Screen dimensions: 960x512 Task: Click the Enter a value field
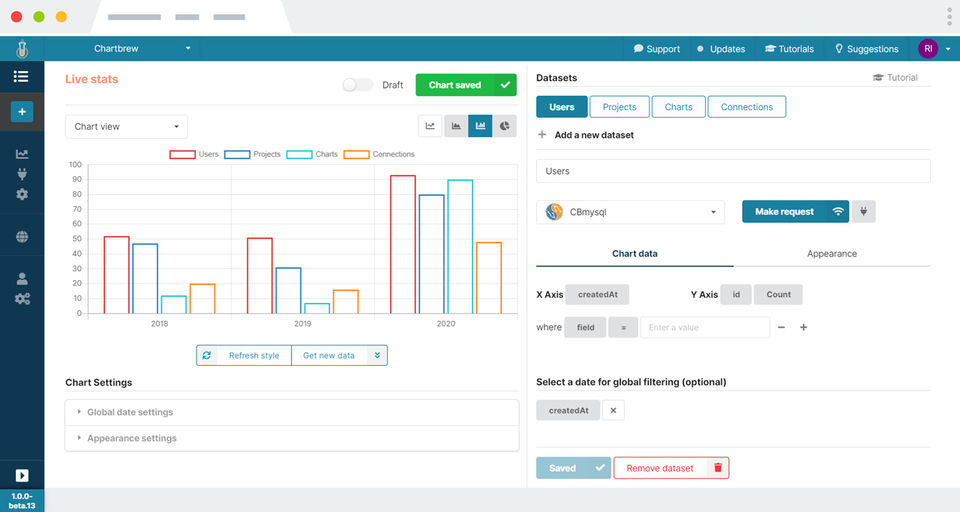(705, 328)
